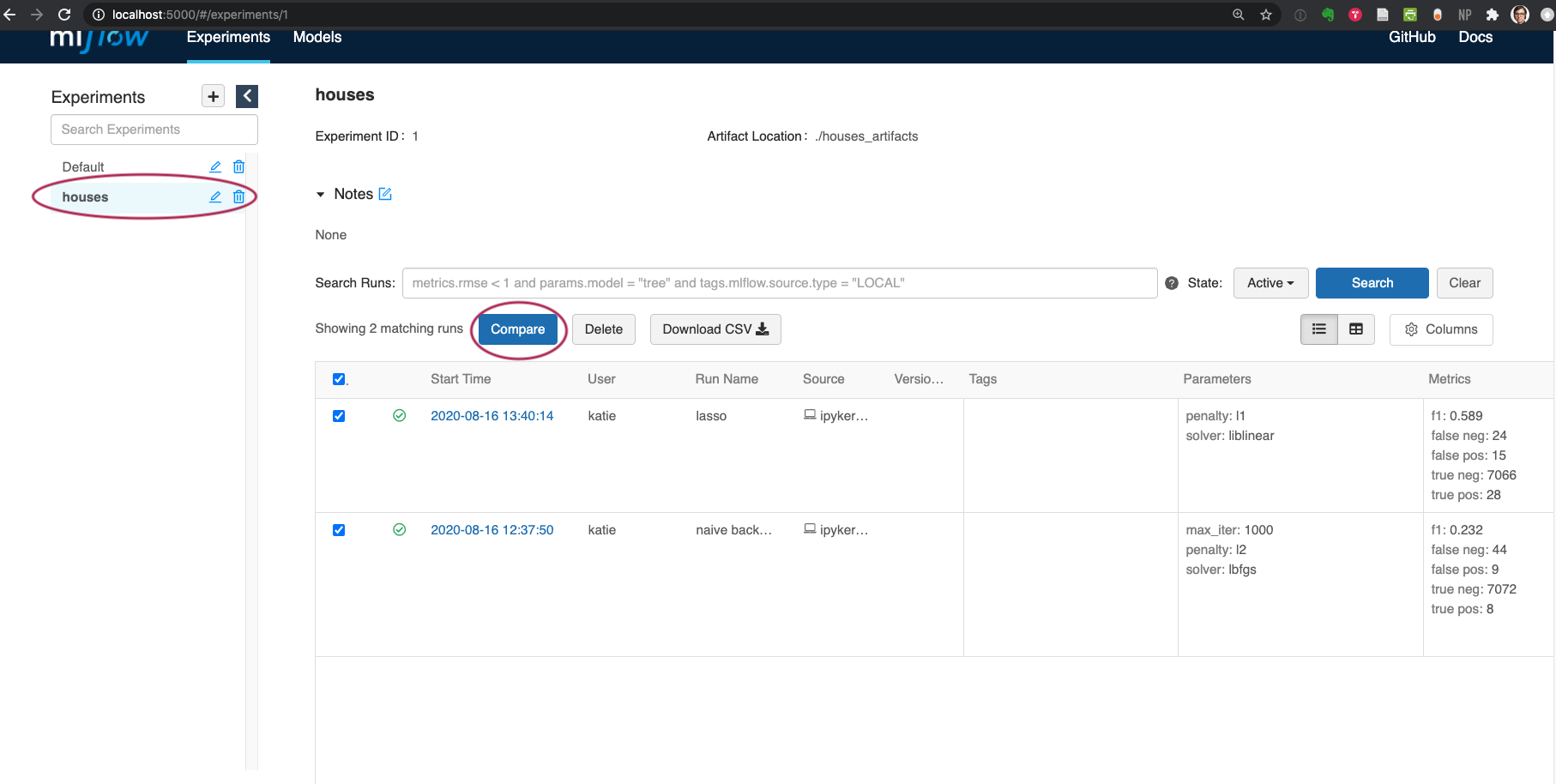Open the browser profile avatar
The image size is (1556, 784).
click(1520, 15)
